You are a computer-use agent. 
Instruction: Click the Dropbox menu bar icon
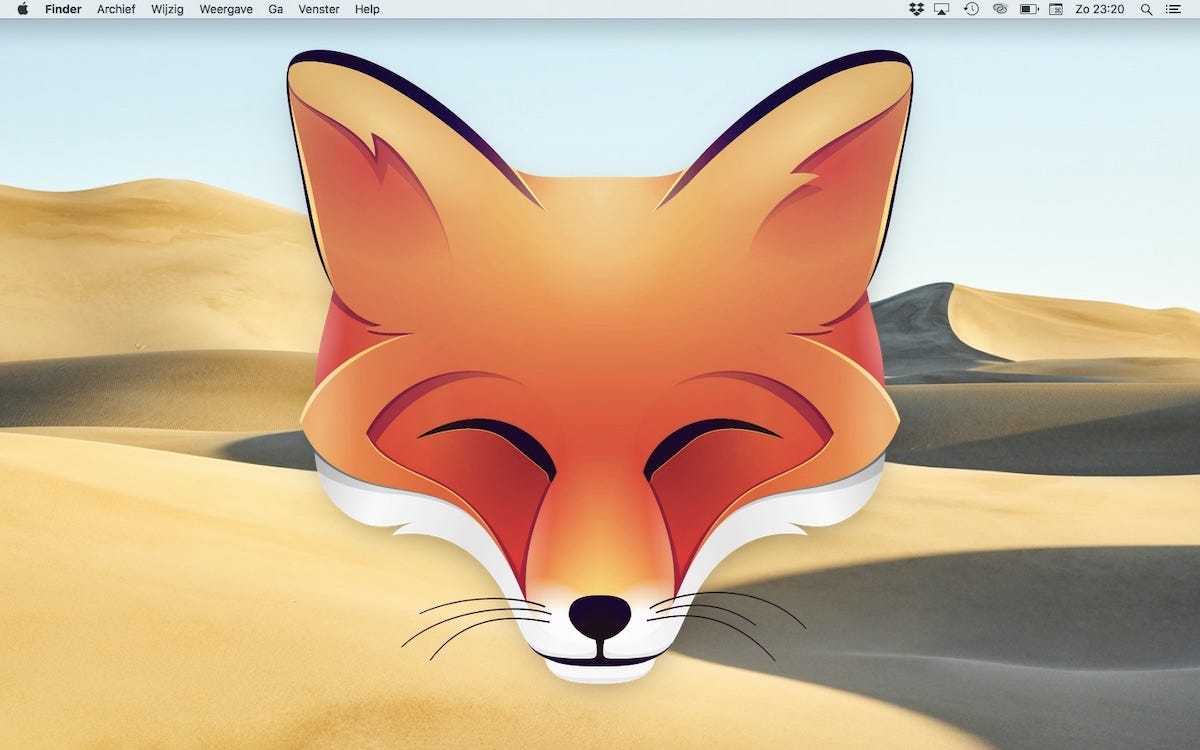click(916, 9)
